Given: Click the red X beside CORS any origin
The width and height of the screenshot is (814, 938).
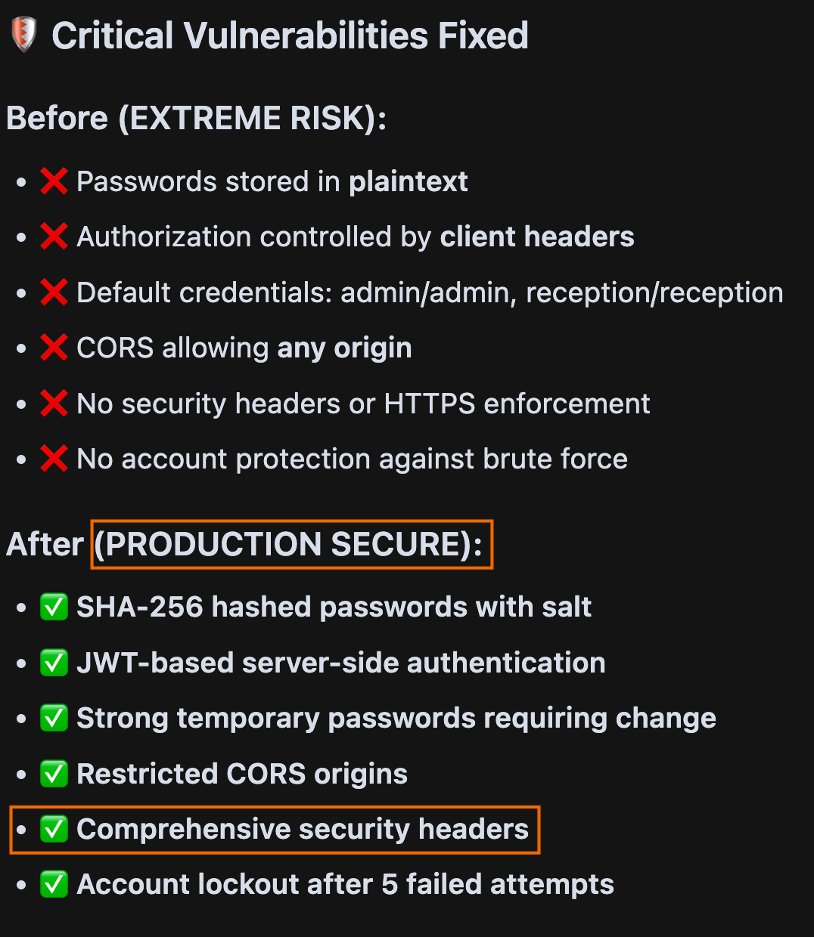Looking at the screenshot, I should (54, 348).
